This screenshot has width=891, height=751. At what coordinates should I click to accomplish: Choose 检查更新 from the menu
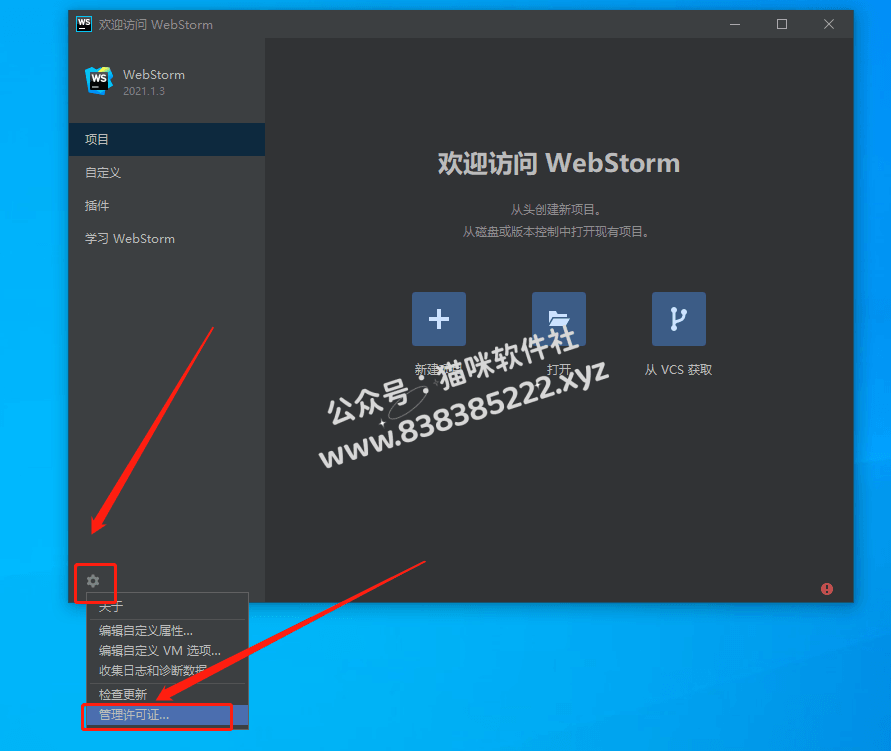[167, 694]
